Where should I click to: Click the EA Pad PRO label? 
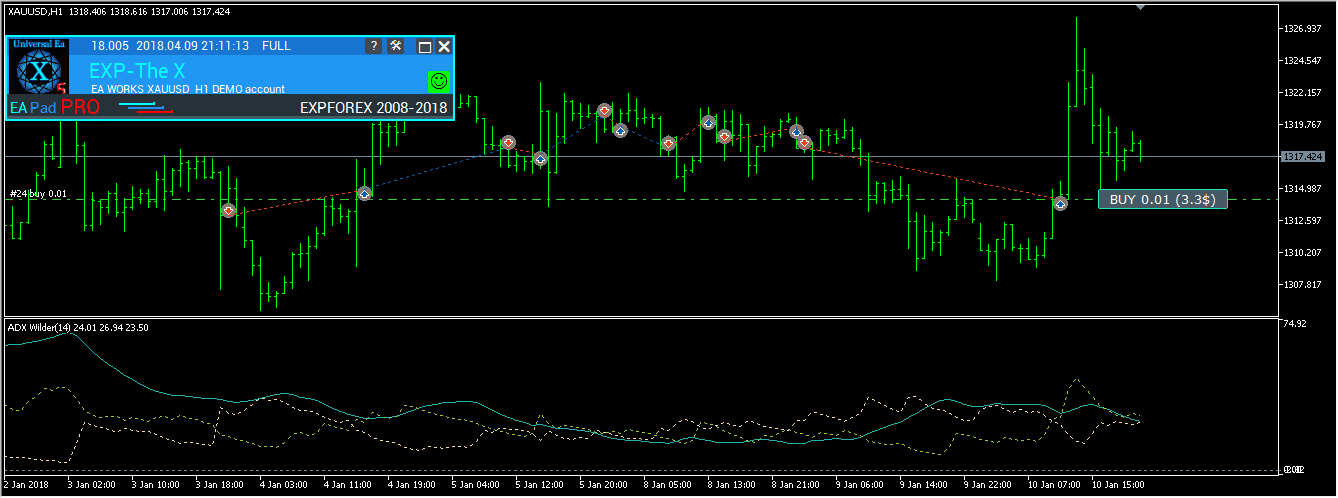(x=55, y=107)
